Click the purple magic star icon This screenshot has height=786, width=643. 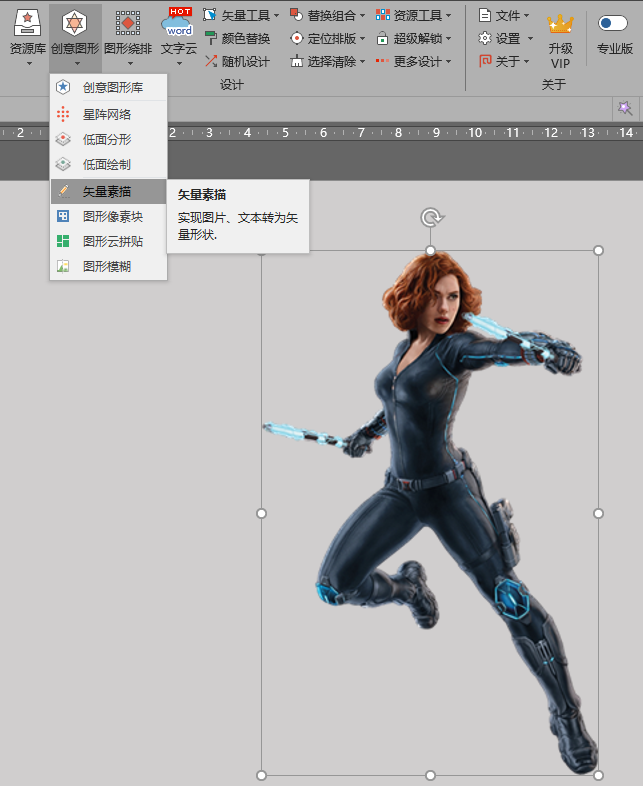(624, 108)
